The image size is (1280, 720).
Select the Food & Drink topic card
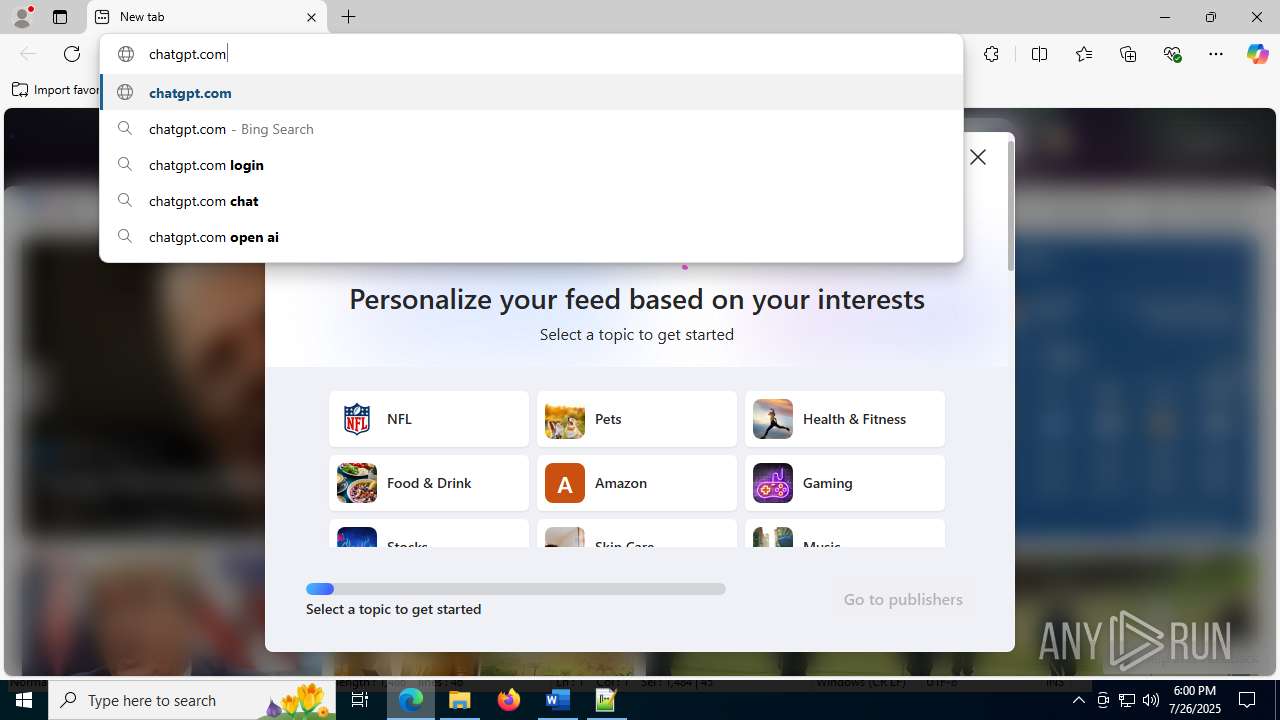coord(429,483)
